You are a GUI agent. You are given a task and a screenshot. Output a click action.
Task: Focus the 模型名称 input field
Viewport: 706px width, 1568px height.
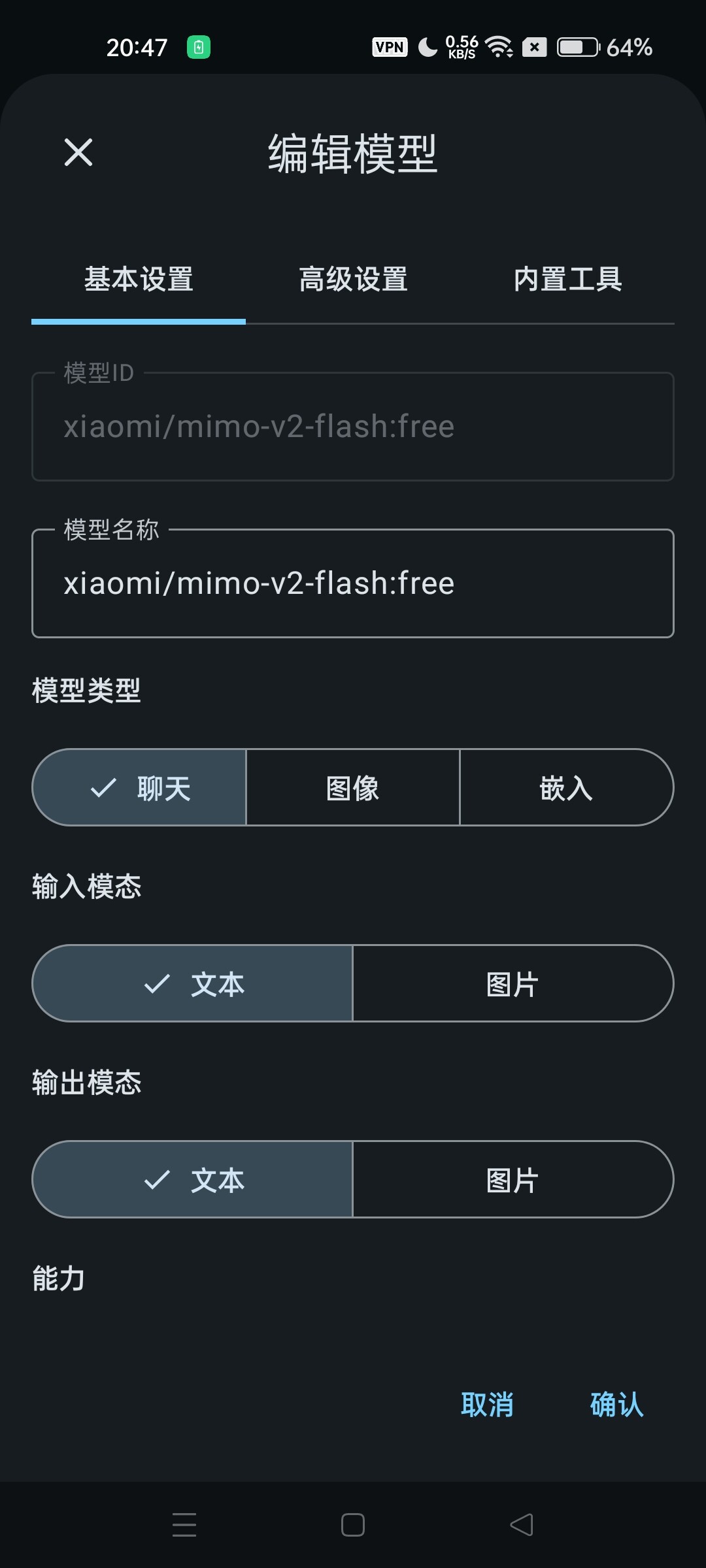click(353, 583)
